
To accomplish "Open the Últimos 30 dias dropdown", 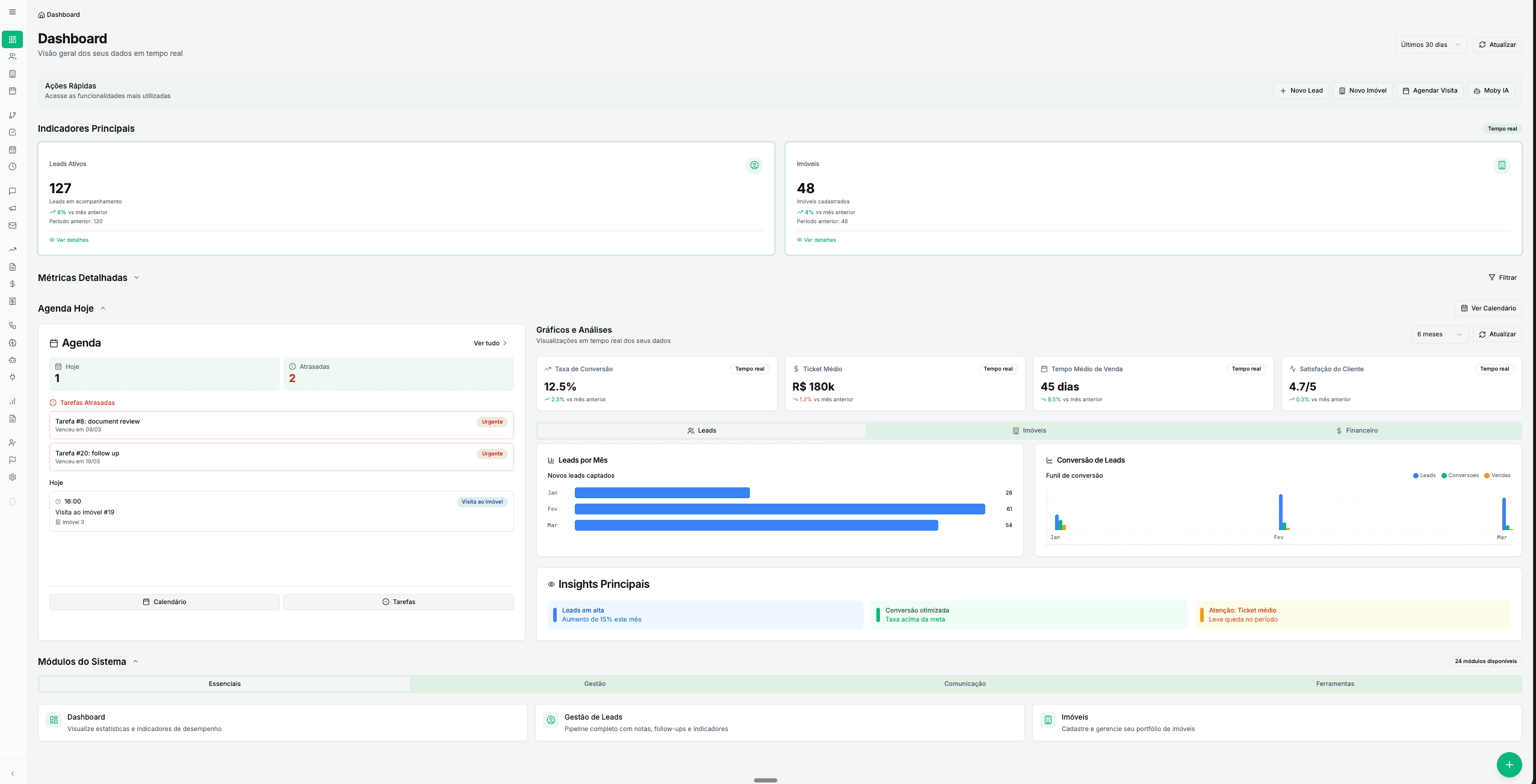I will (x=1430, y=45).
